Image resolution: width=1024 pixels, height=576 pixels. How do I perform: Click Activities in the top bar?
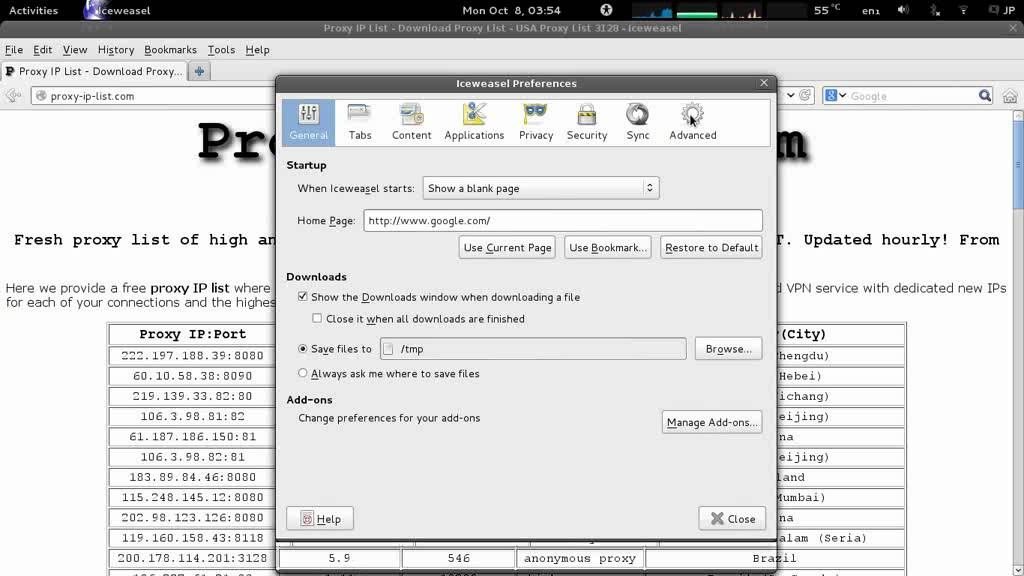(x=33, y=10)
